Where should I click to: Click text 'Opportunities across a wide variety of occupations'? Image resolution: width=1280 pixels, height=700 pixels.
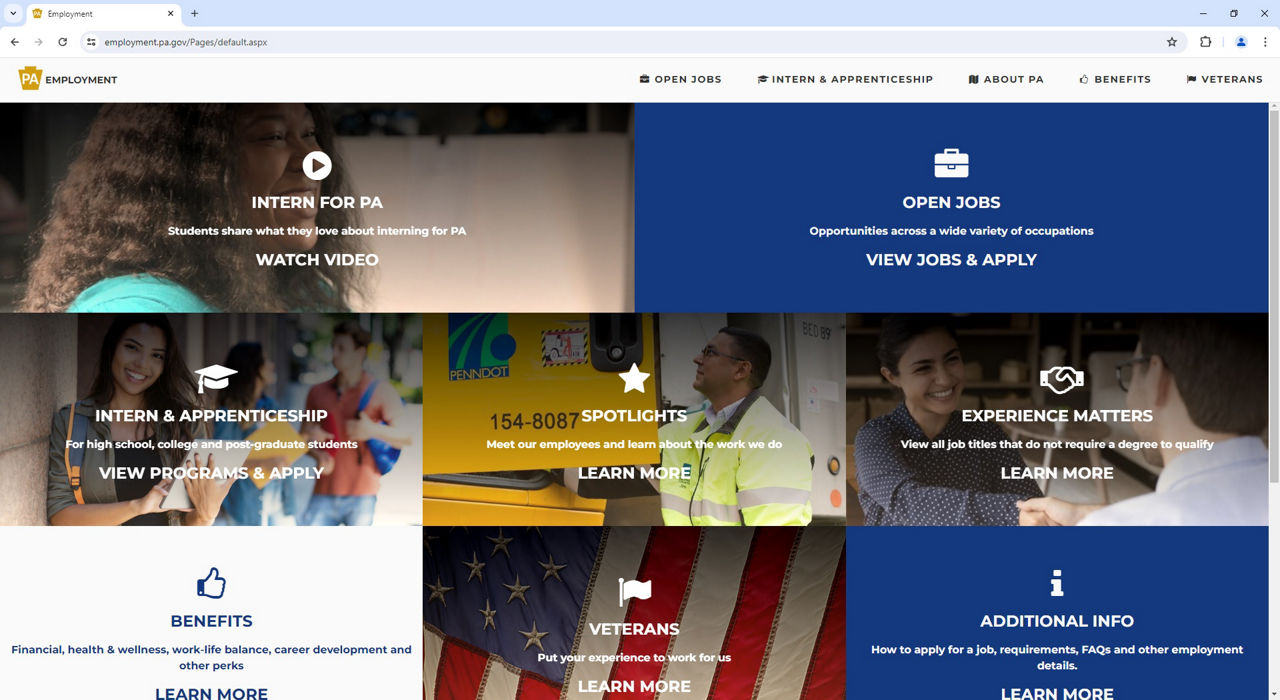point(951,231)
